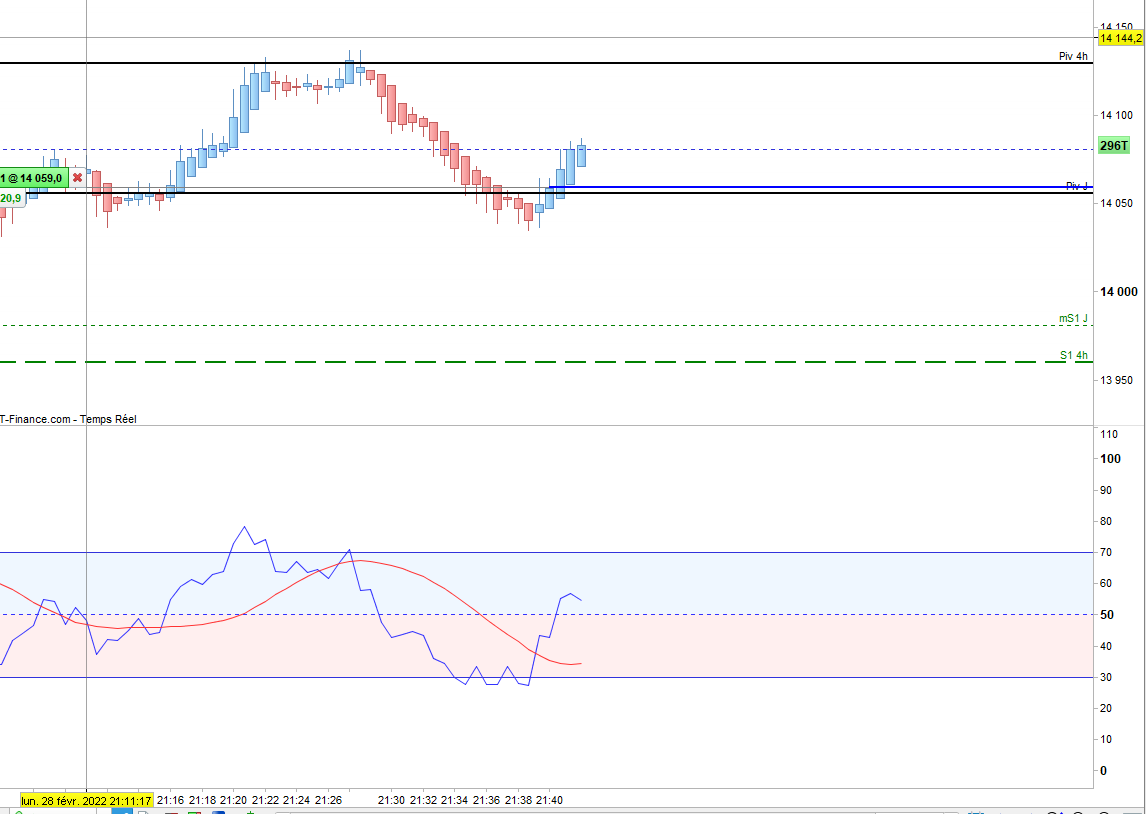Click the 70 level on oscillator scale
The height and width of the screenshot is (814, 1146).
[x=1107, y=552]
